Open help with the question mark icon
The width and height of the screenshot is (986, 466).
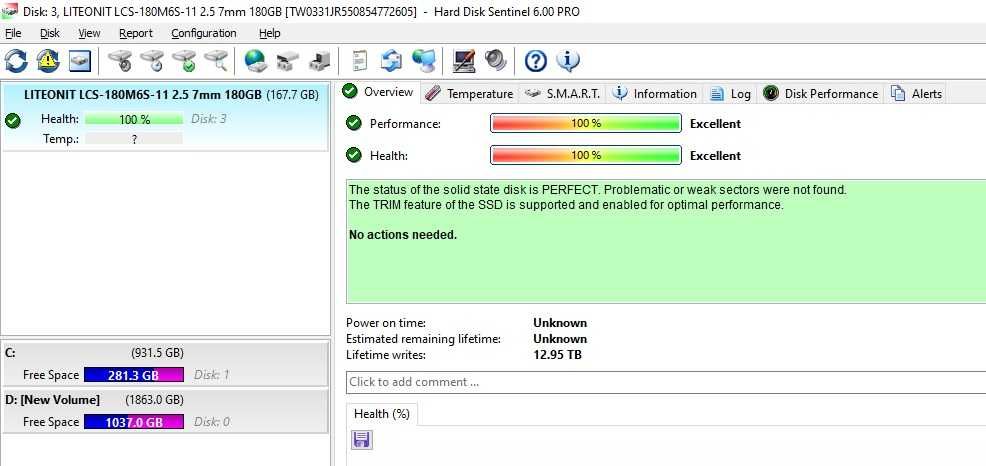tap(536, 60)
